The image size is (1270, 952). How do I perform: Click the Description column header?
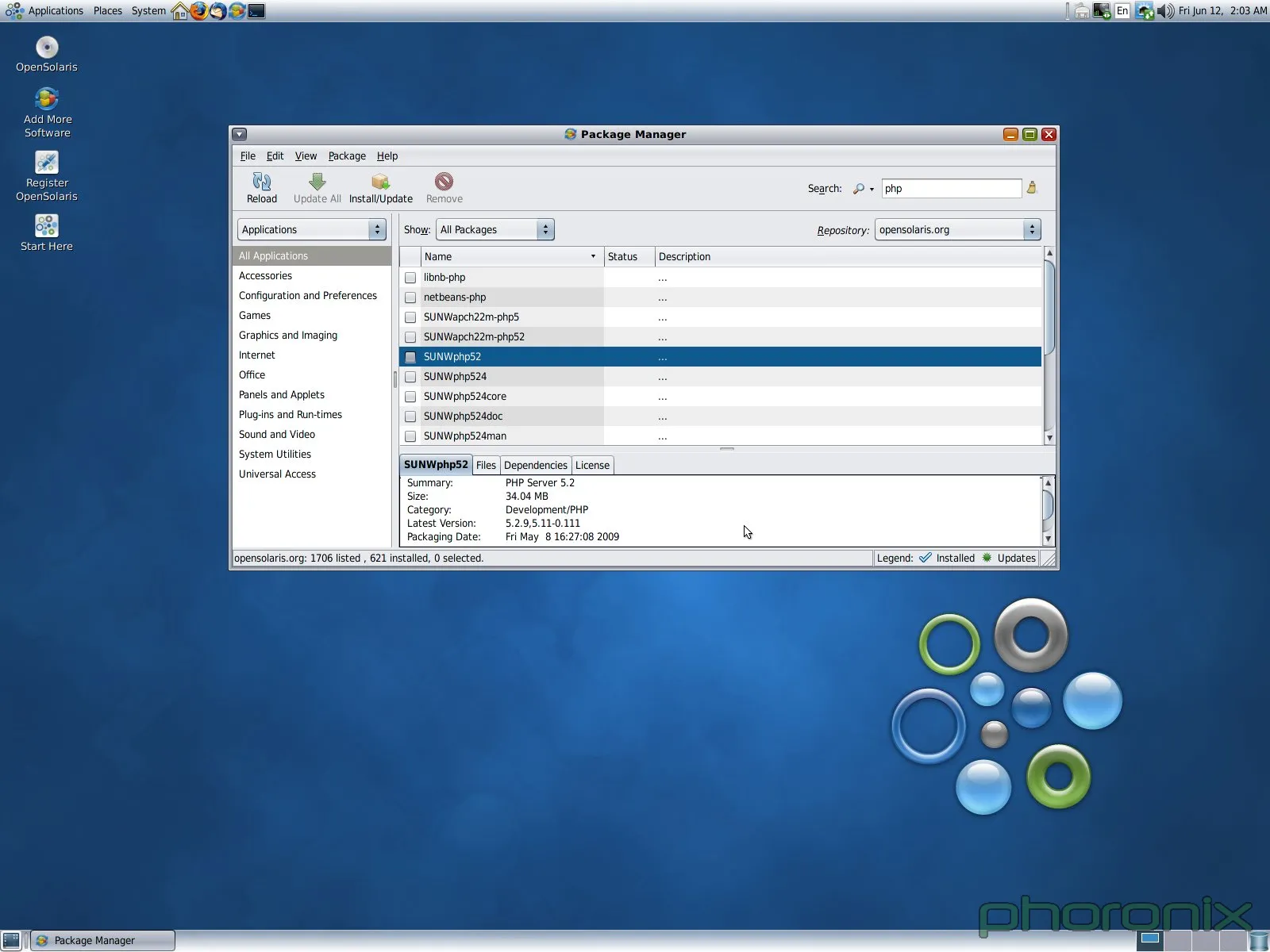pos(849,256)
